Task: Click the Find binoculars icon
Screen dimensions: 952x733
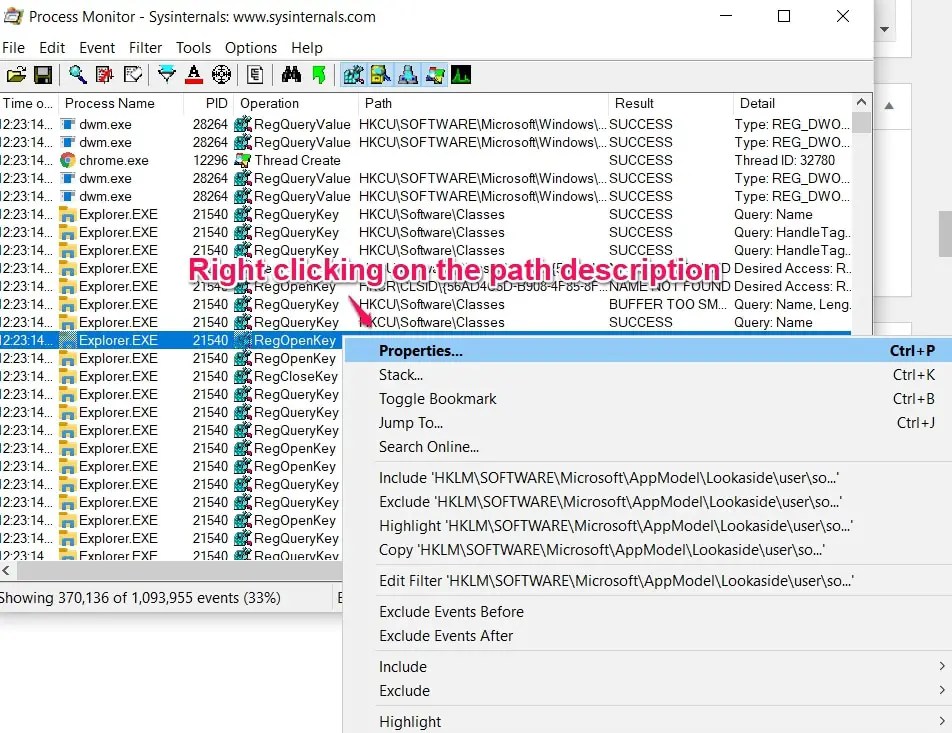Action: tap(291, 75)
